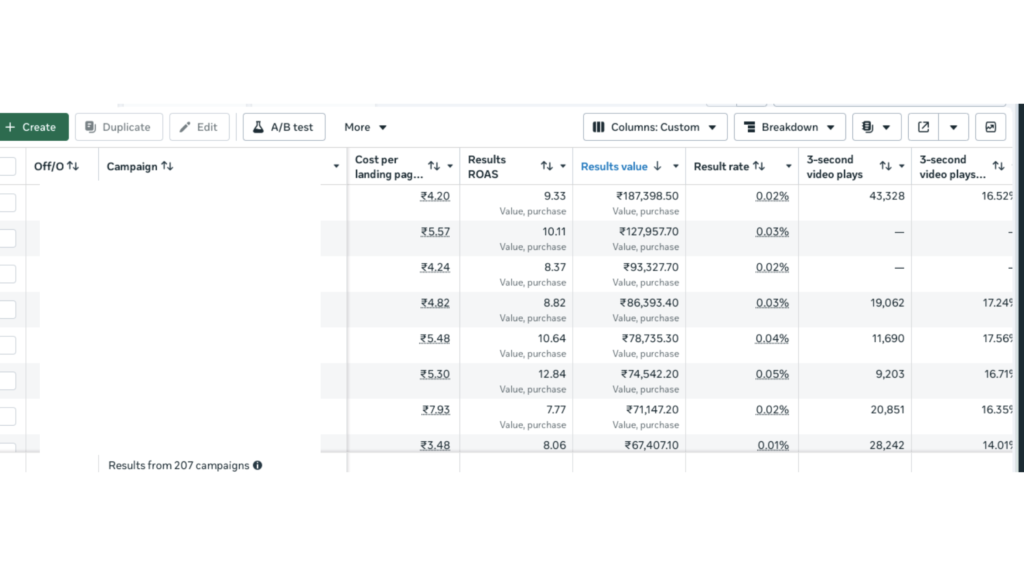Screen dimensions: 1024x576
Task: Tick checkbox for the ₹187,398.50 row
Action: tap(7, 202)
